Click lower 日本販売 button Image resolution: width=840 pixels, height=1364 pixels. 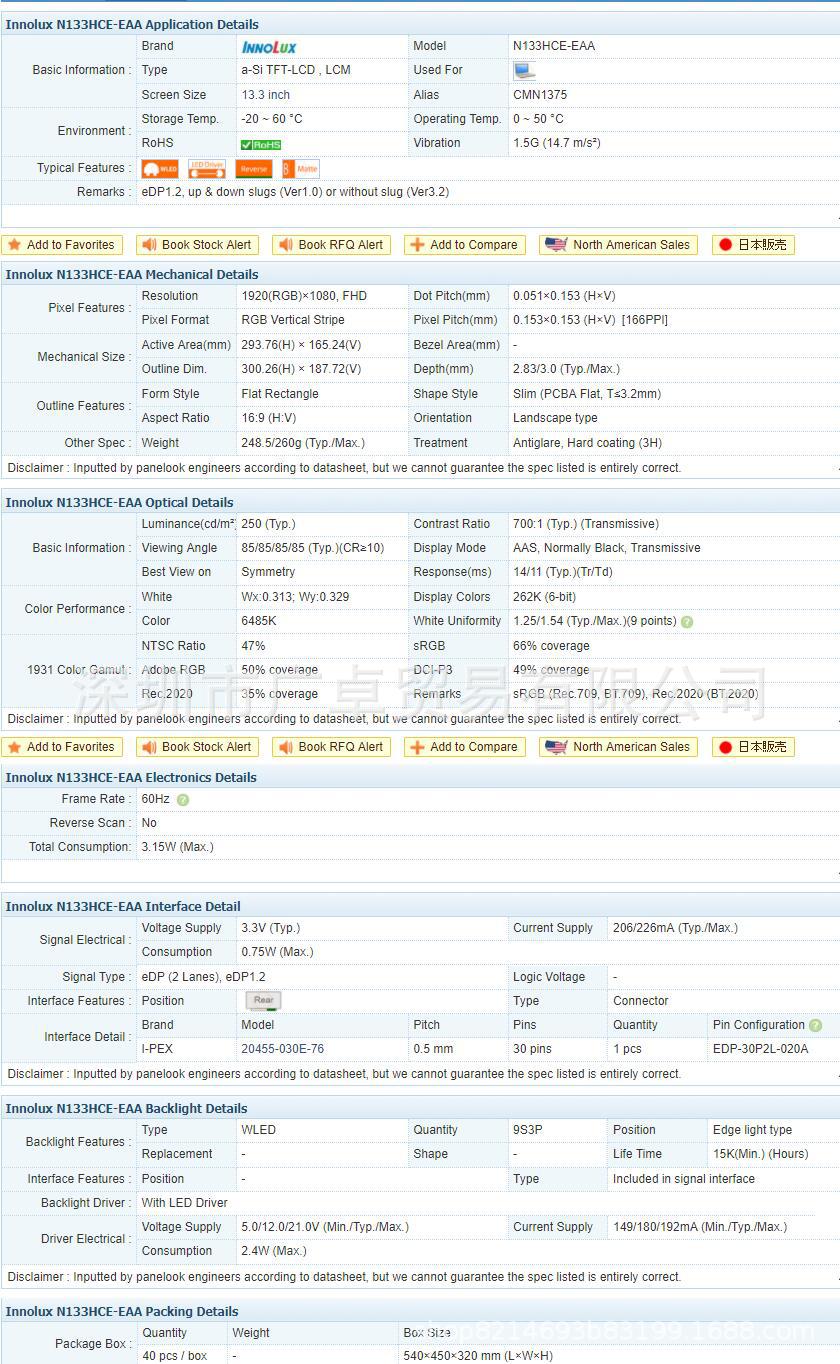[753, 747]
